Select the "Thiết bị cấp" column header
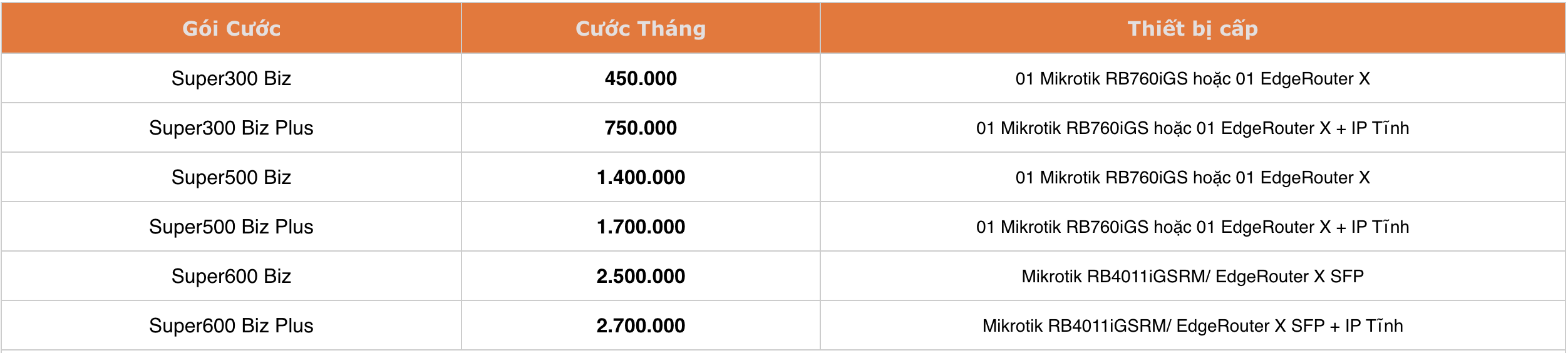1568x353 pixels. 1192,28
